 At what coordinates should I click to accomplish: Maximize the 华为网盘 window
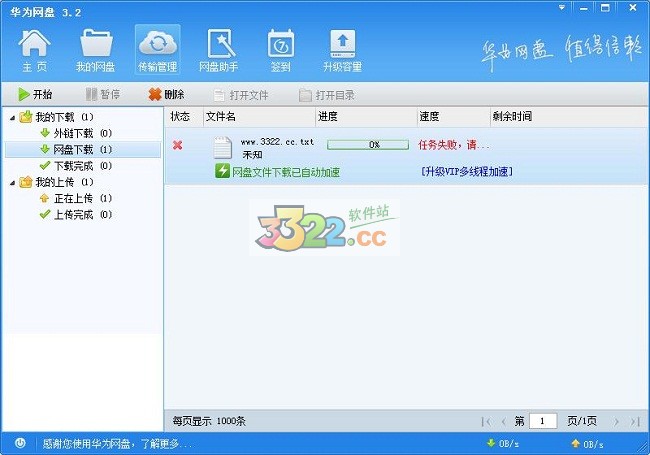tap(605, 7)
